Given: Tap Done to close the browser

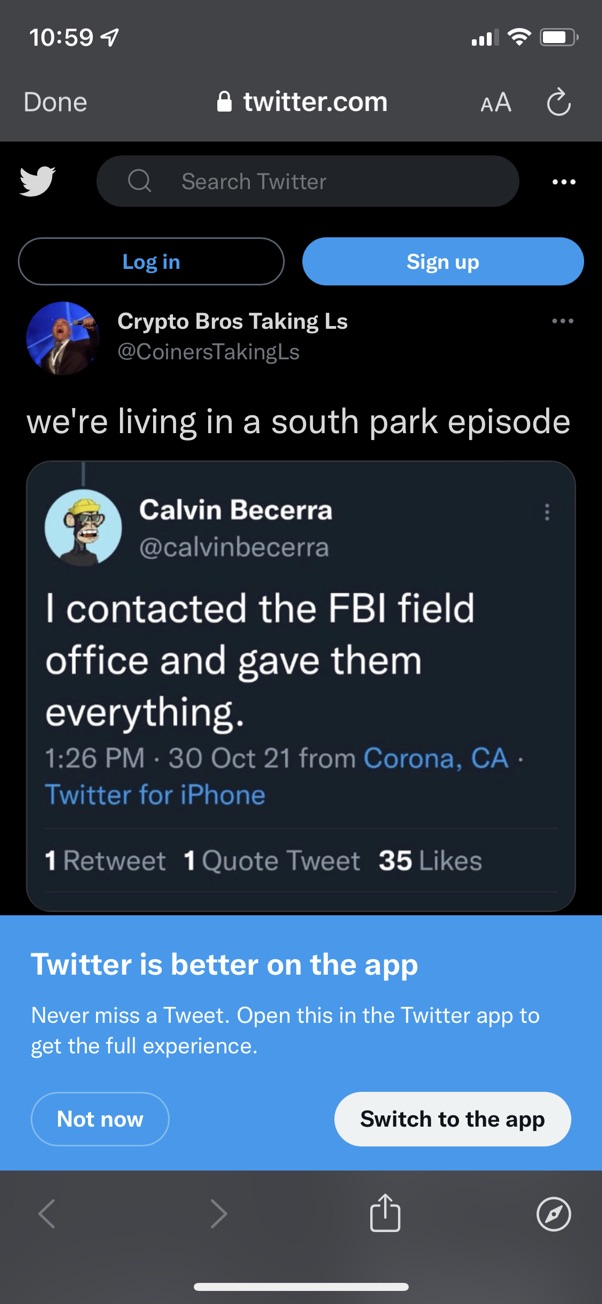Looking at the screenshot, I should point(55,102).
